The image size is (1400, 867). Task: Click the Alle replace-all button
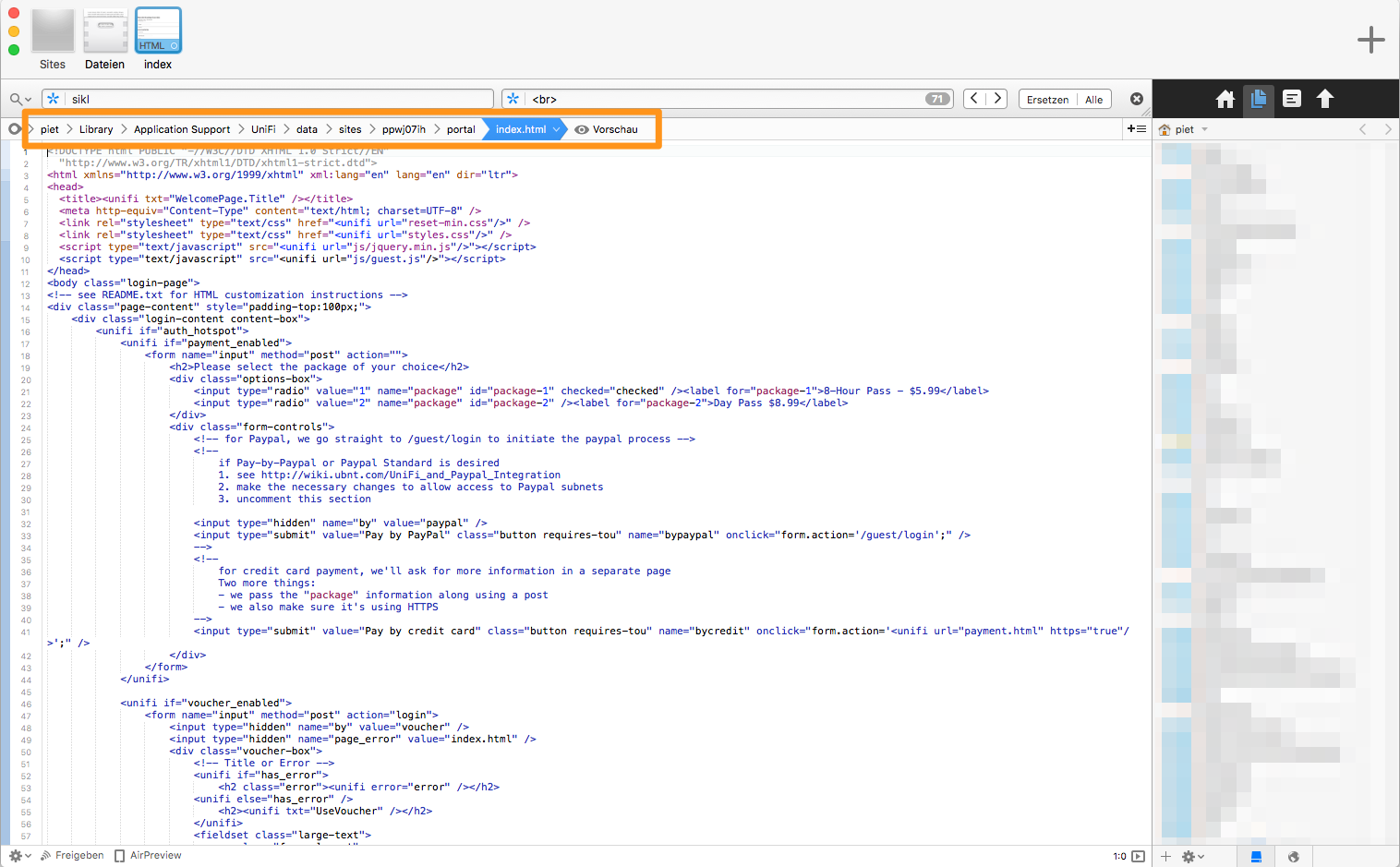(x=1093, y=99)
